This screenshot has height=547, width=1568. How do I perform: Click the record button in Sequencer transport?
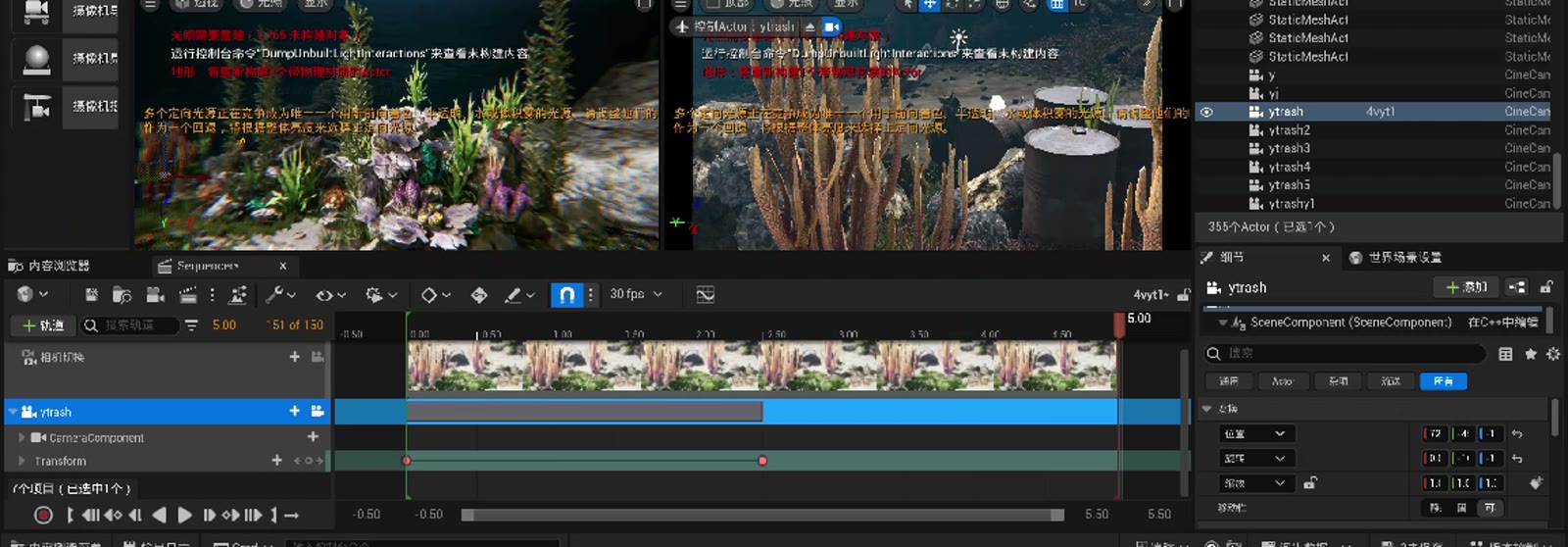[x=43, y=515]
